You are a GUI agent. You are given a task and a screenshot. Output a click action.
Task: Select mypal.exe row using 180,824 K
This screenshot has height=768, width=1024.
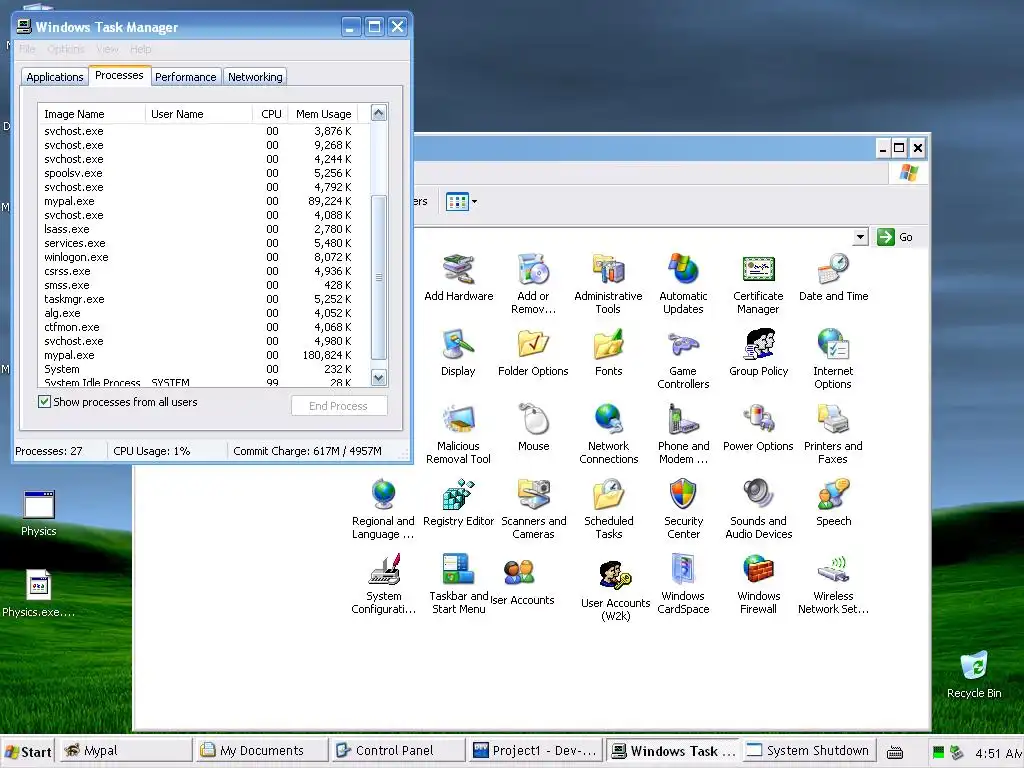[x=204, y=355]
